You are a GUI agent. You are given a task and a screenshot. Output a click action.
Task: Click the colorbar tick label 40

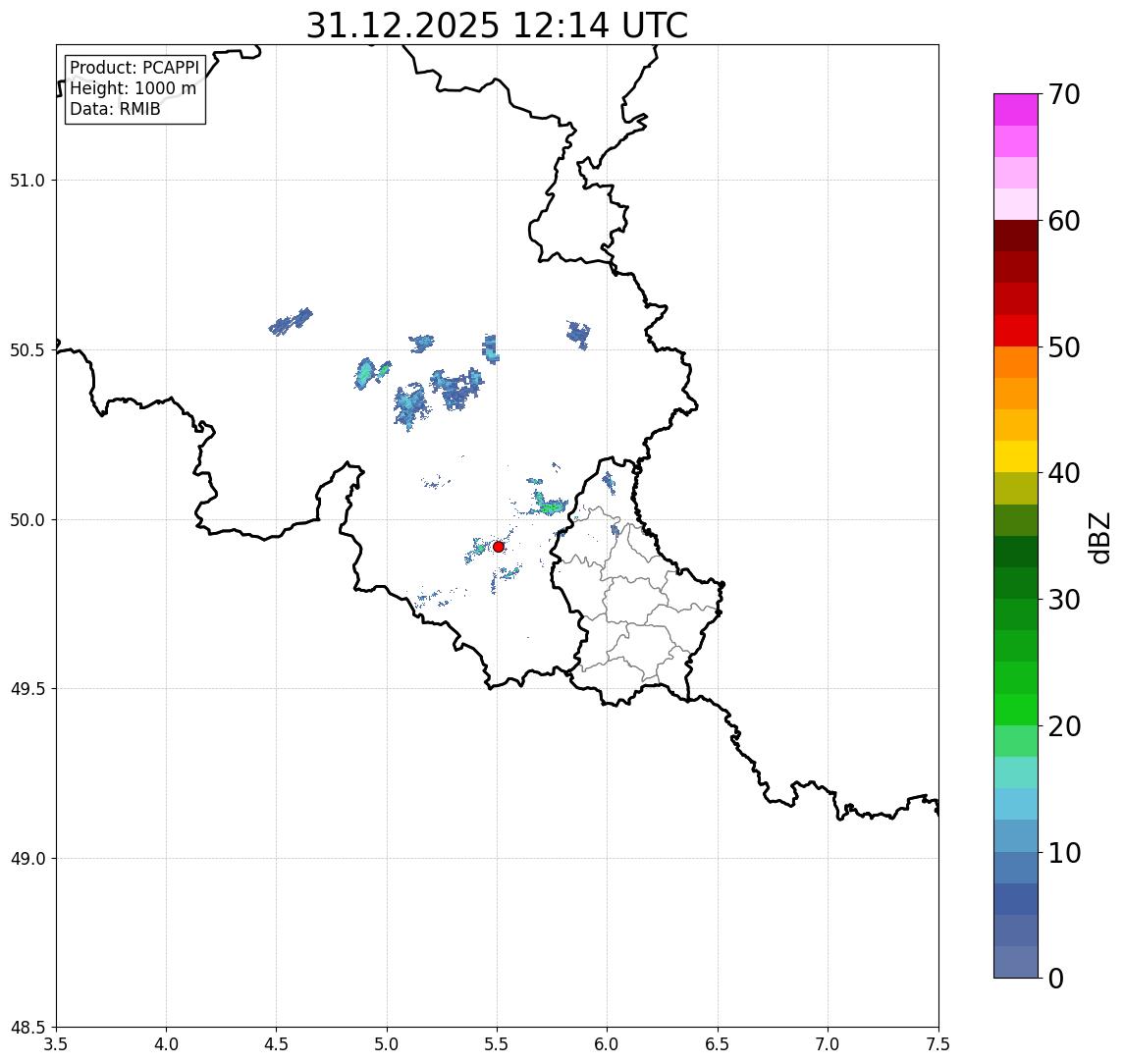1064,473
